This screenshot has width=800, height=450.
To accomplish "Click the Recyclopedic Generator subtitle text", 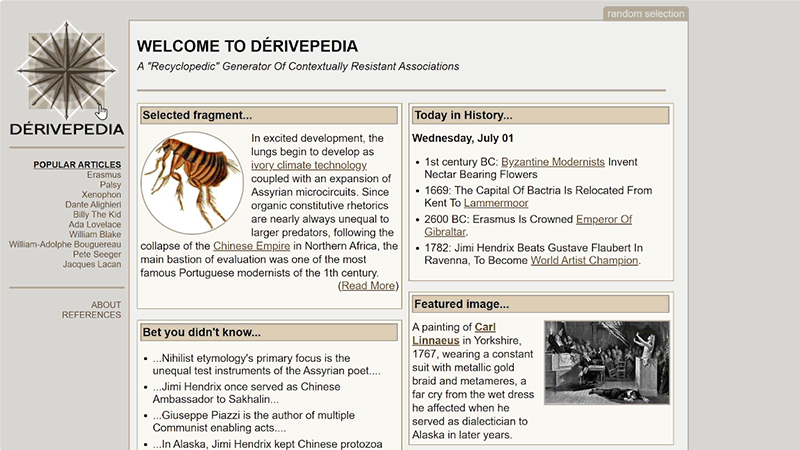I will [298, 66].
